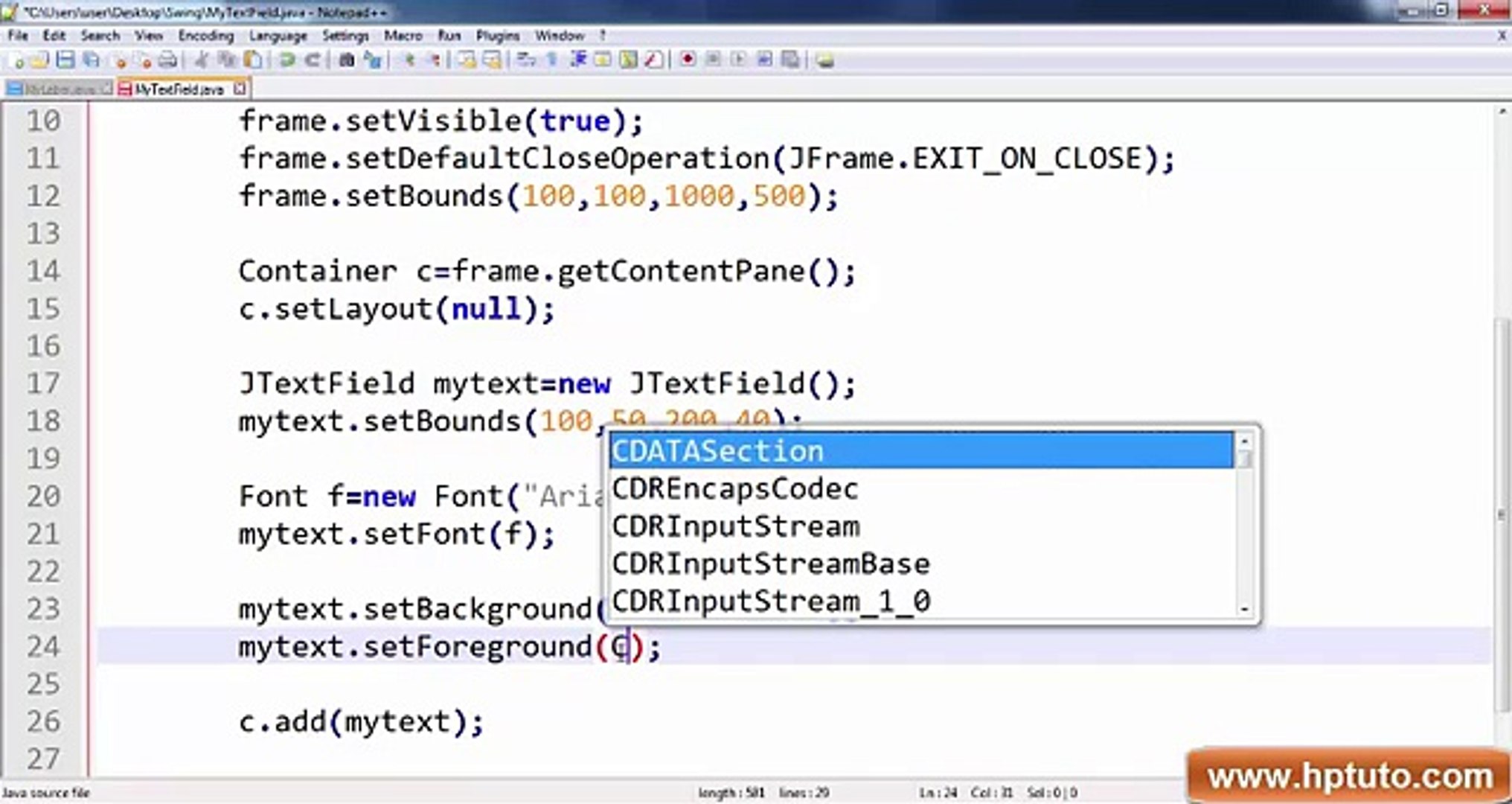Viewport: 1512px width, 804px height.
Task: Click the Find binoculars toolbar icon
Action: [347, 60]
